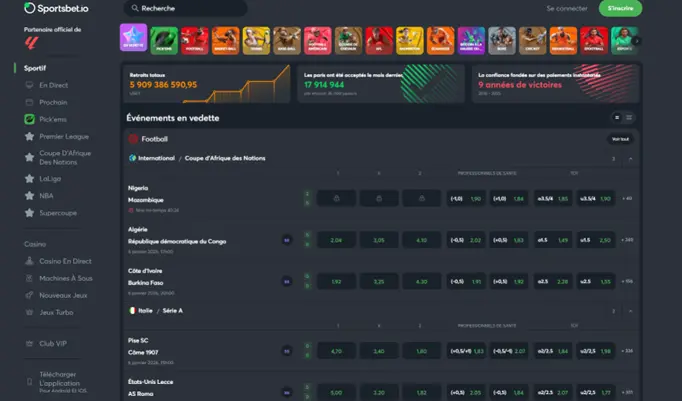Open the 17 914 944 bets accepted banner
Viewport: 682px width, 401px height.
pyautogui.click(x=381, y=84)
